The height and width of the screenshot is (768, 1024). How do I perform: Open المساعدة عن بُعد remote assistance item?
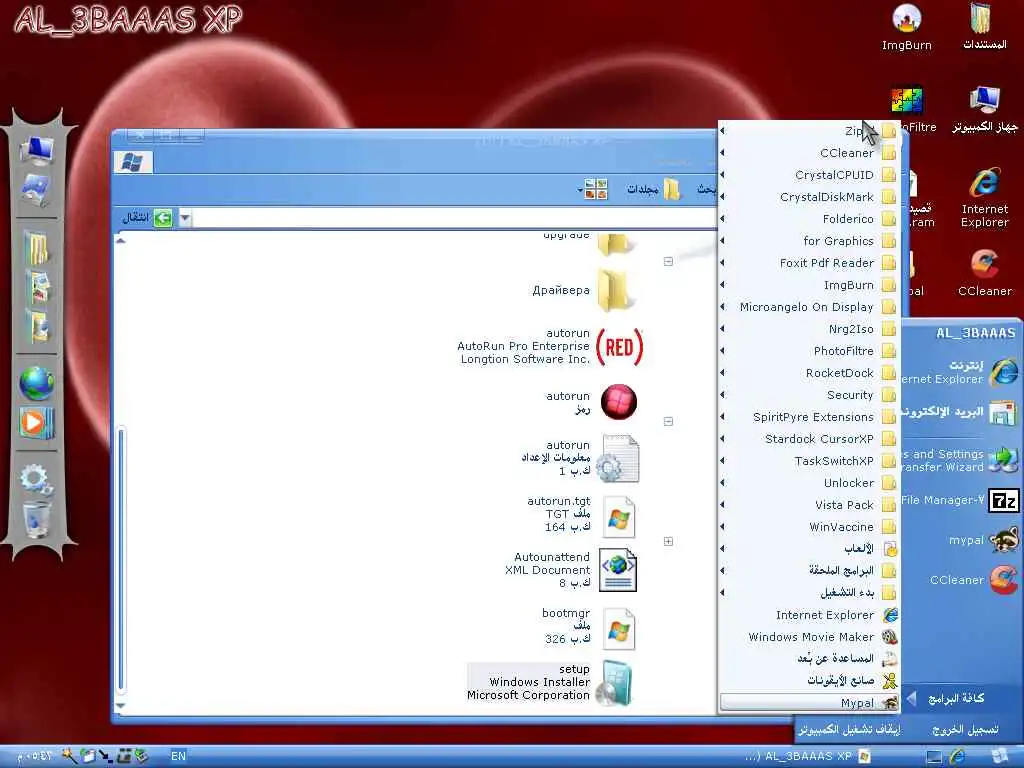point(809,659)
